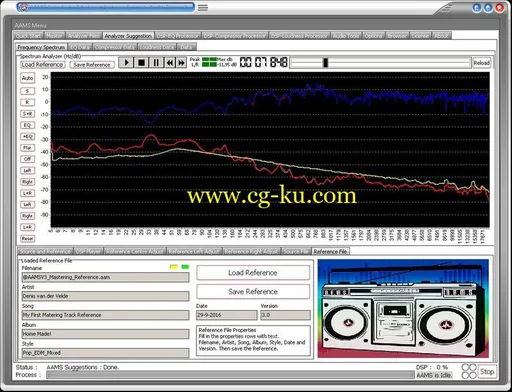This screenshot has height=392, width=512.
Task: Switch to the Audio Tools tab
Action: coord(346,36)
